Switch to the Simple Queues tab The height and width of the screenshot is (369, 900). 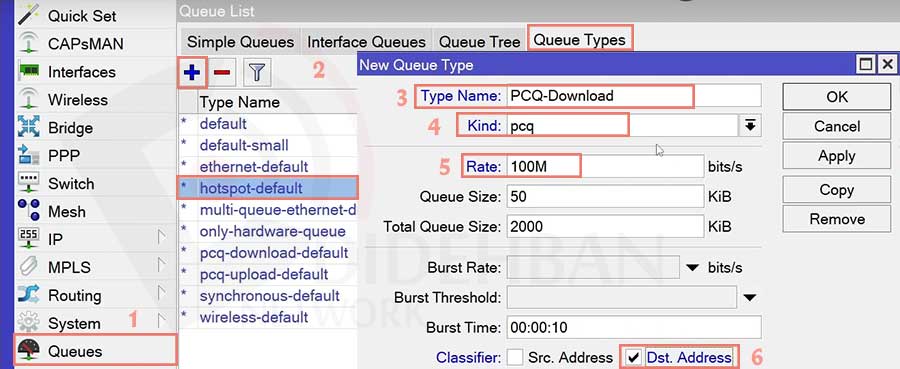[x=240, y=42]
